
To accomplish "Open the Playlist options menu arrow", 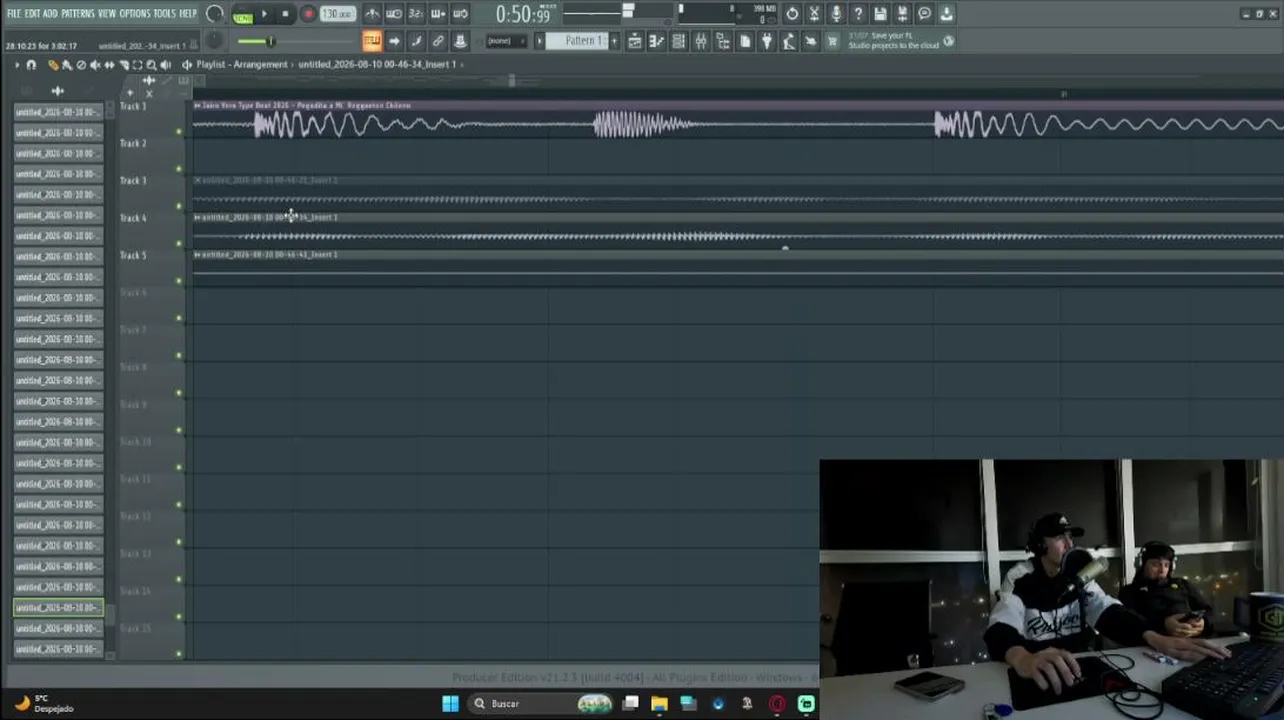I will point(17,65).
